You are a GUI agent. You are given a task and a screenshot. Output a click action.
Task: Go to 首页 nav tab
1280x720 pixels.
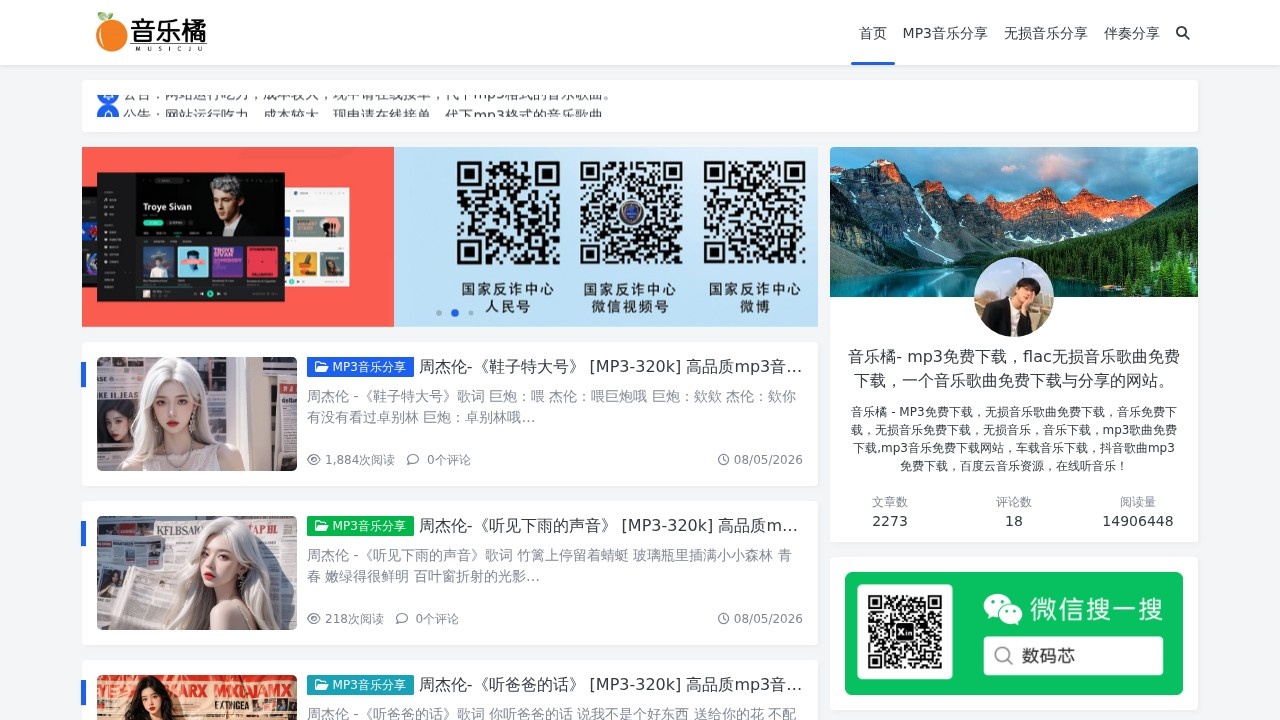(x=873, y=33)
